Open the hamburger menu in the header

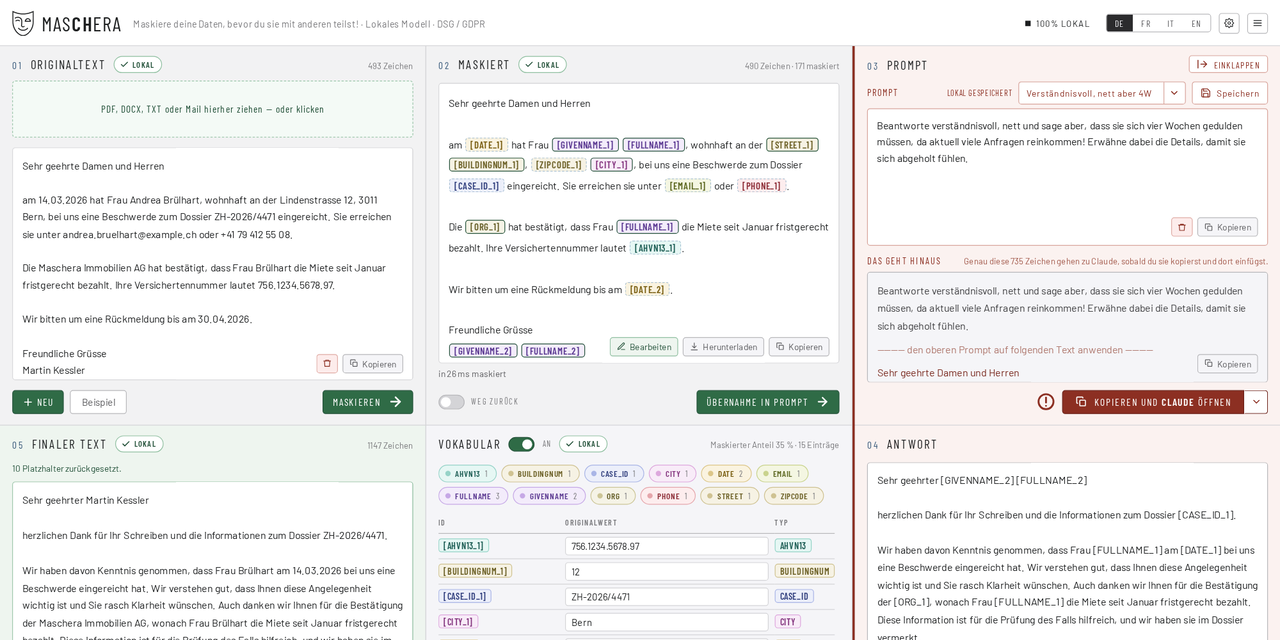click(1257, 23)
